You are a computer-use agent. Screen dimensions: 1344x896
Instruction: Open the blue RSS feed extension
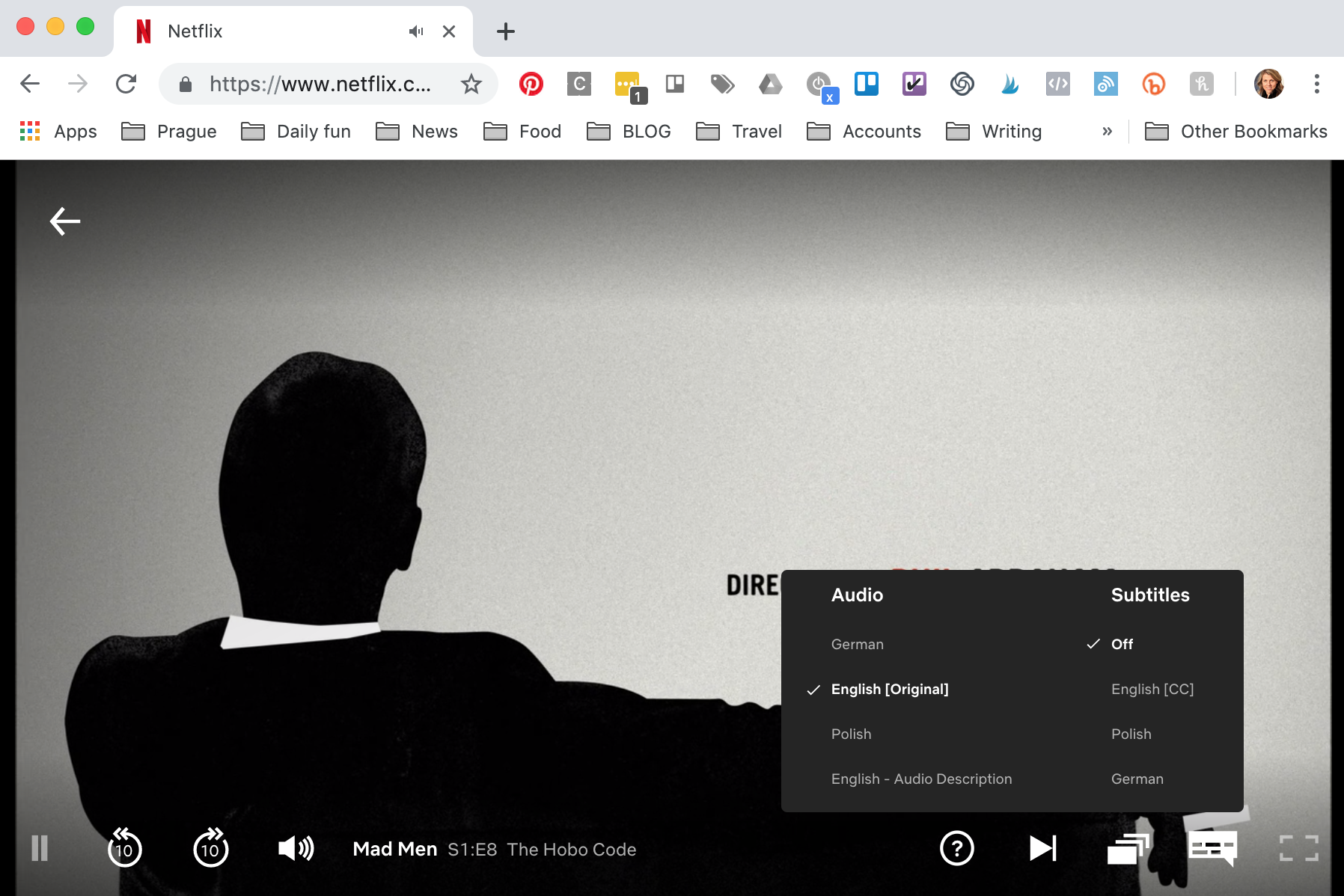coord(1105,84)
